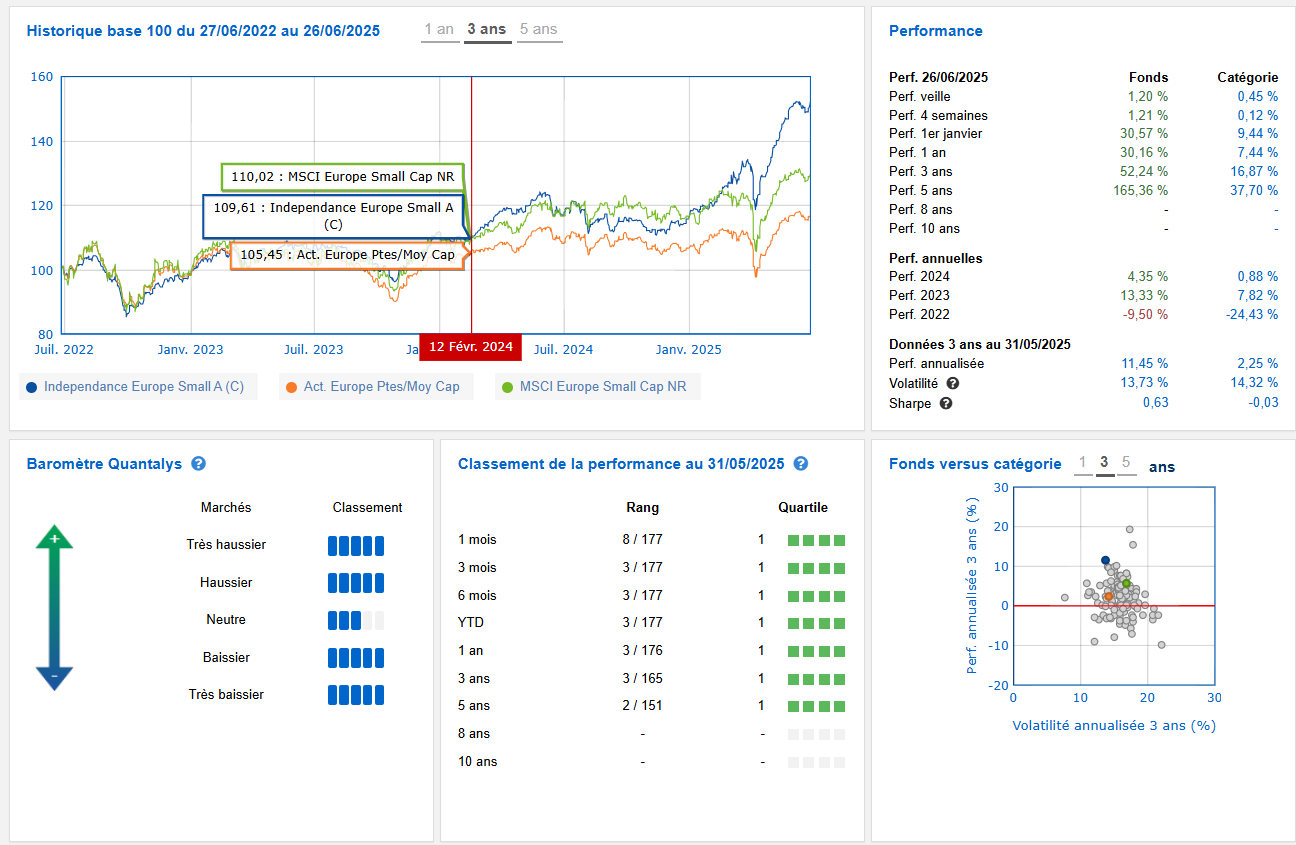Click green index dot in scatter plot

coord(1126,583)
